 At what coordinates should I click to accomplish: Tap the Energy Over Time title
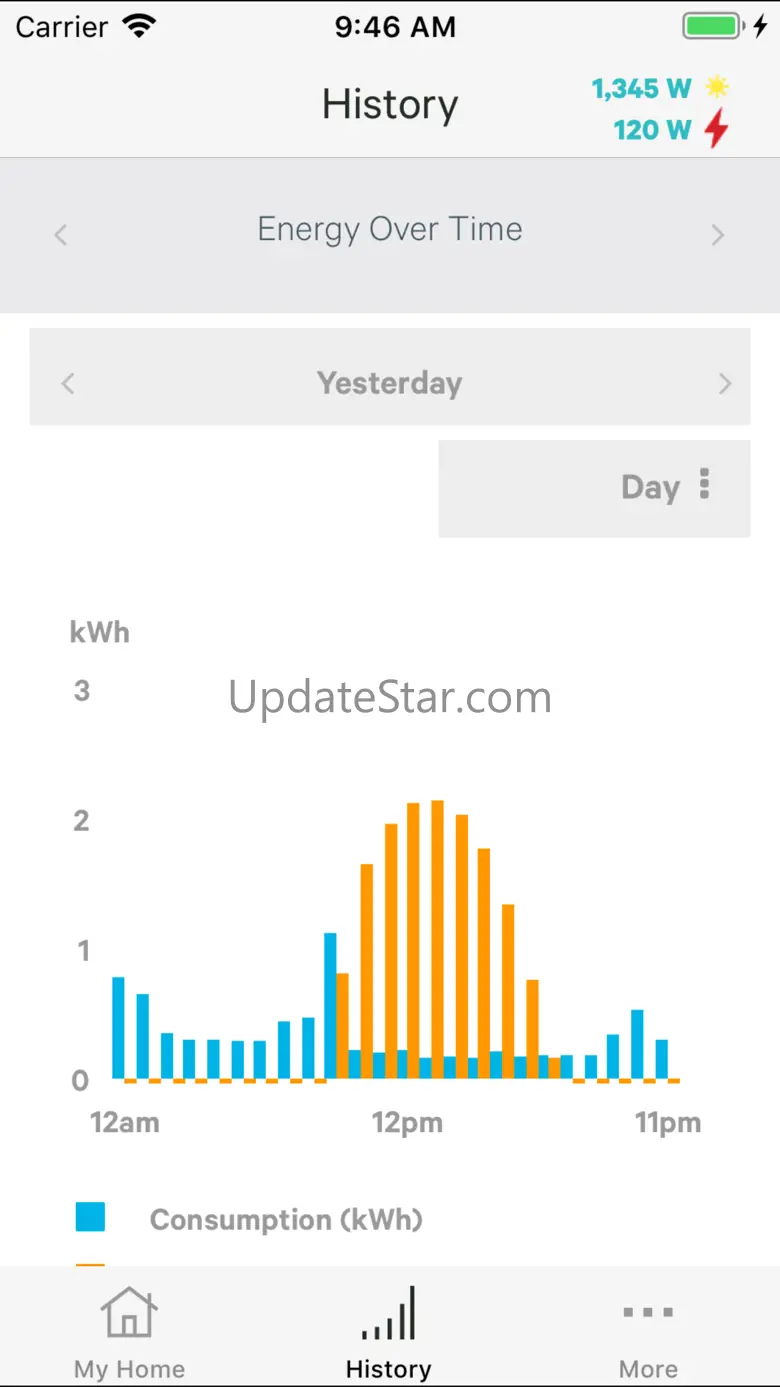[390, 229]
